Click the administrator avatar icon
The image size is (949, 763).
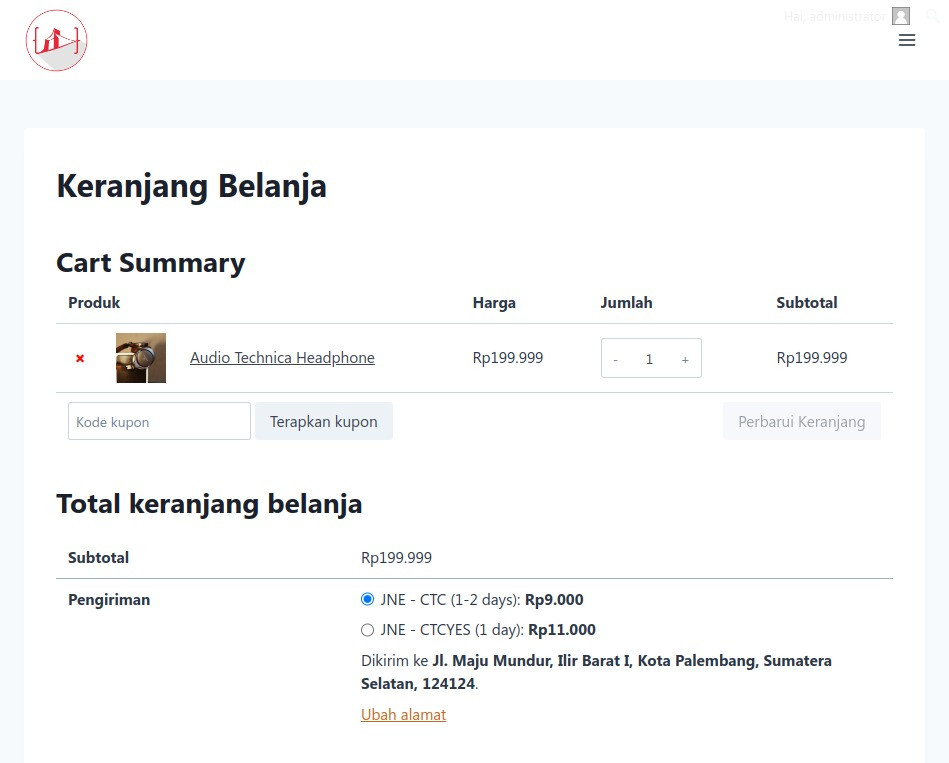click(x=901, y=16)
